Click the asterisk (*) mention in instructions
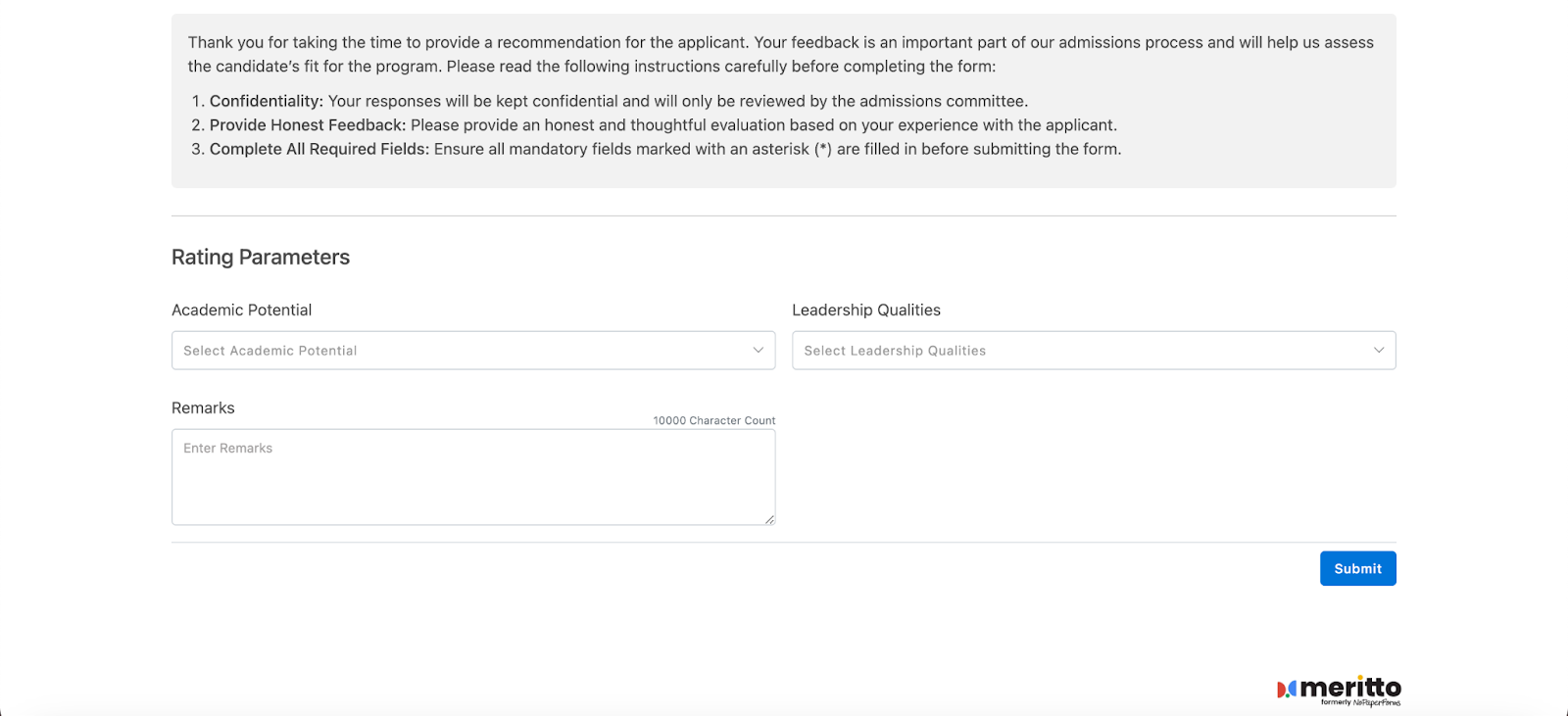1568x716 pixels. point(823,149)
